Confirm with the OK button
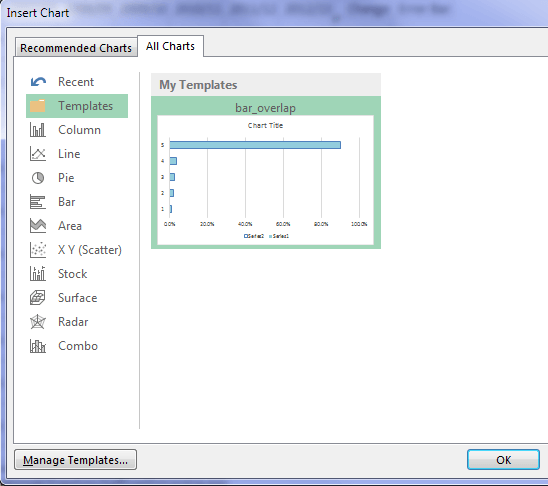Viewport: 548px width, 486px height. pyautogui.click(x=503, y=460)
